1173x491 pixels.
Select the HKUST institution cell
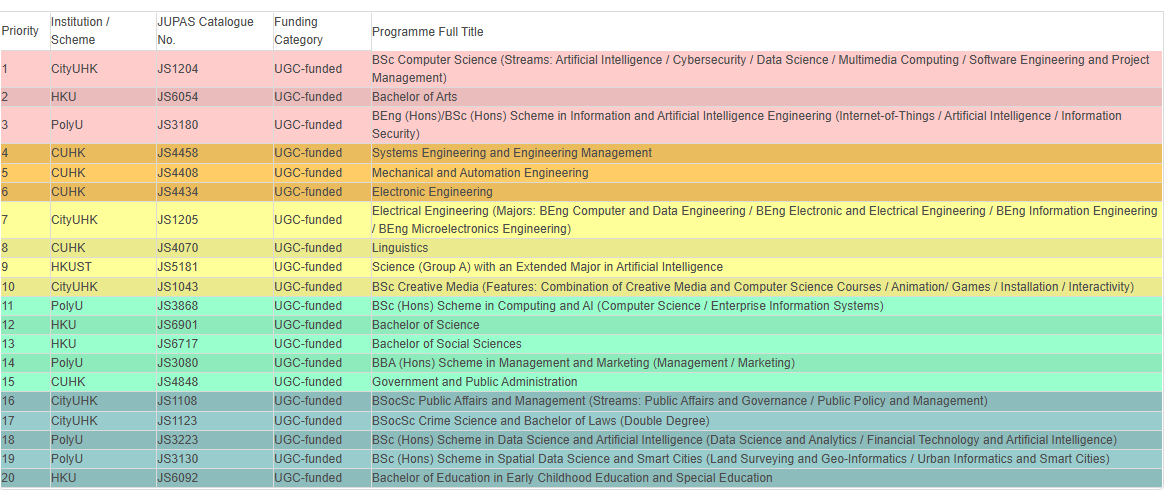[71, 267]
